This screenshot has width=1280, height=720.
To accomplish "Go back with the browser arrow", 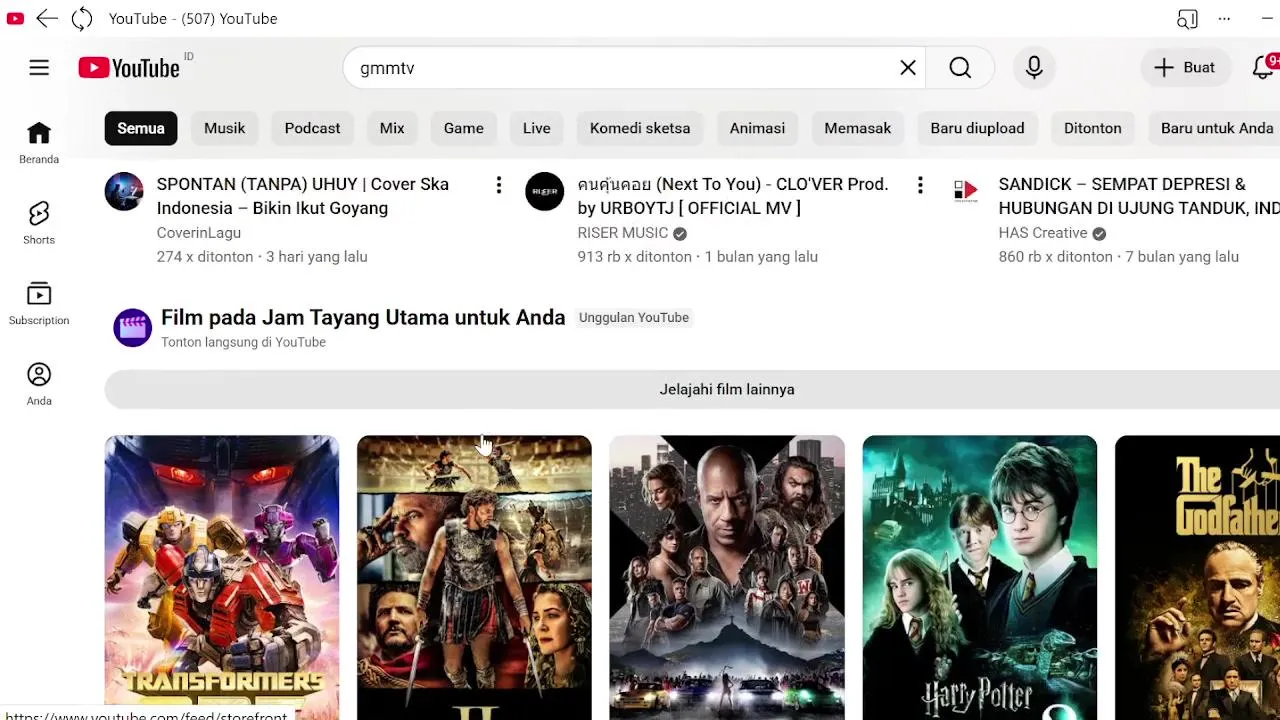I will 47,18.
